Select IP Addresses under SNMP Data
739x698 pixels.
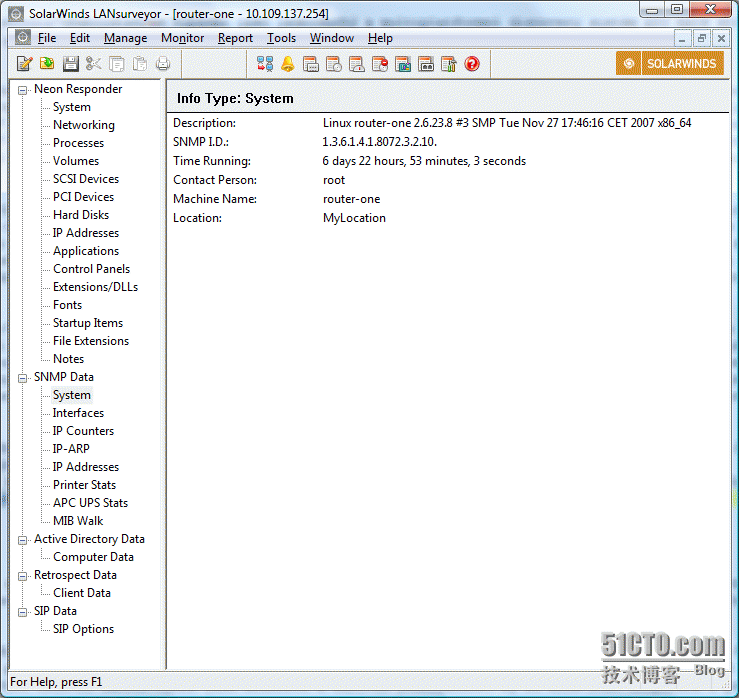point(86,467)
